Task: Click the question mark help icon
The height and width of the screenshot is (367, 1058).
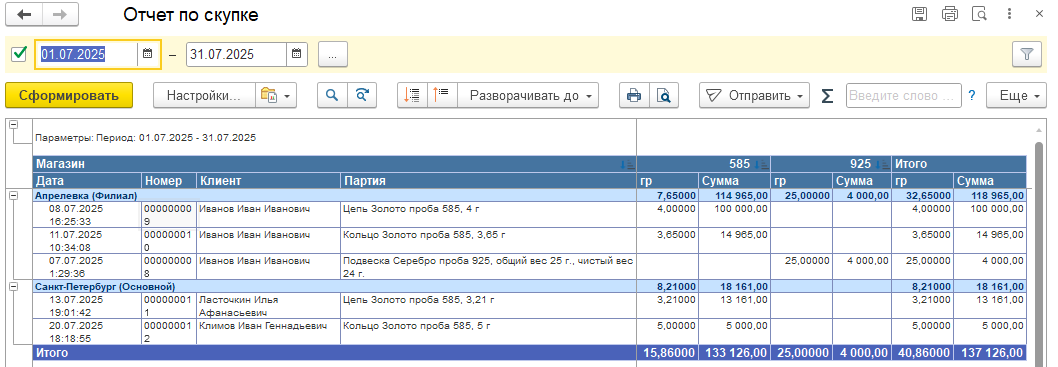Action: (972, 96)
